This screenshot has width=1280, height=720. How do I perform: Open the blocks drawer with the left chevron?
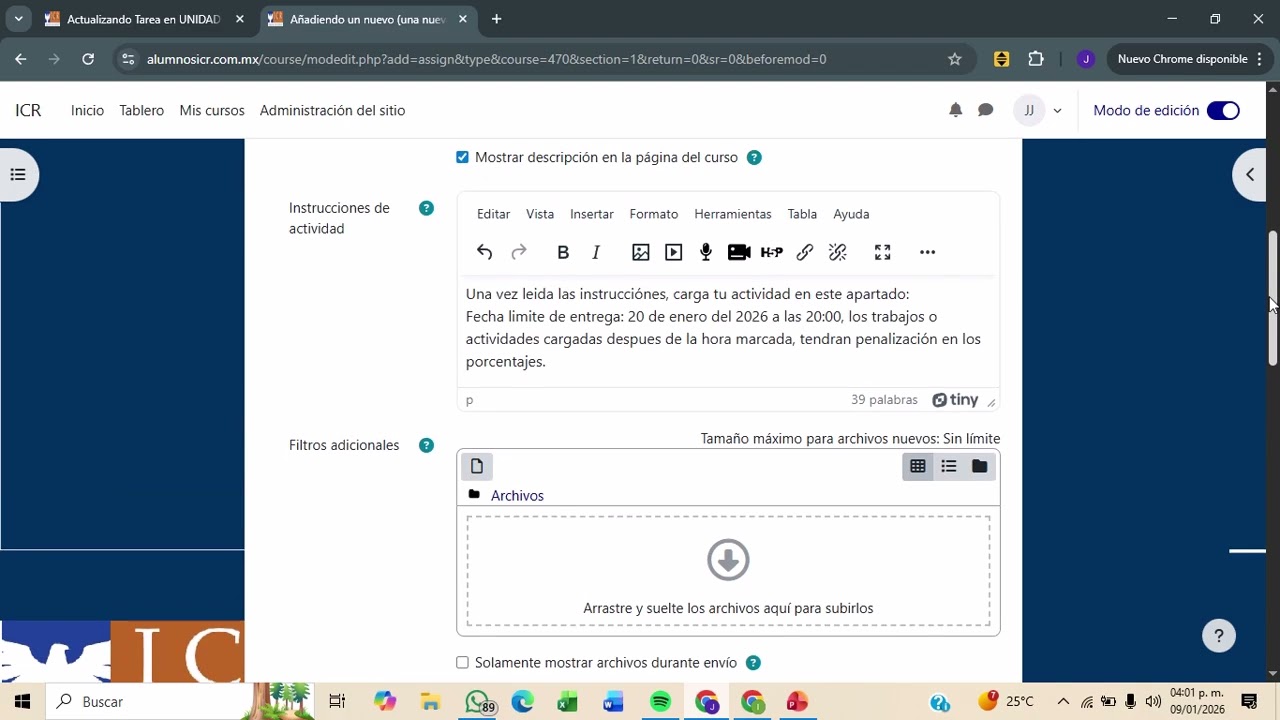[1250, 175]
